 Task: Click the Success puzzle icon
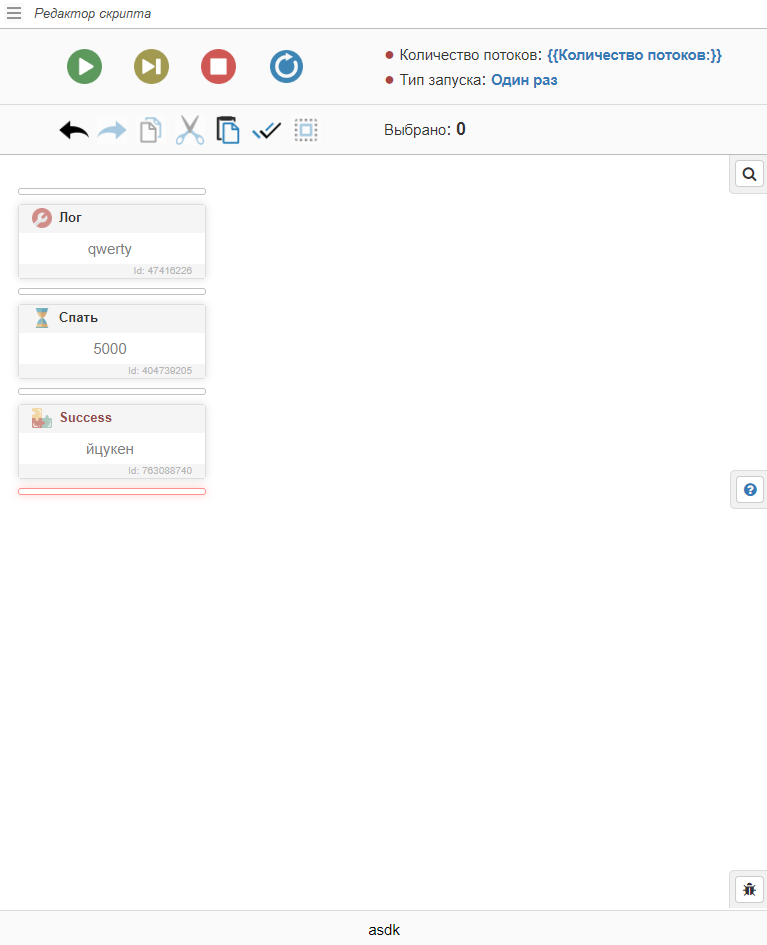[x=42, y=418]
